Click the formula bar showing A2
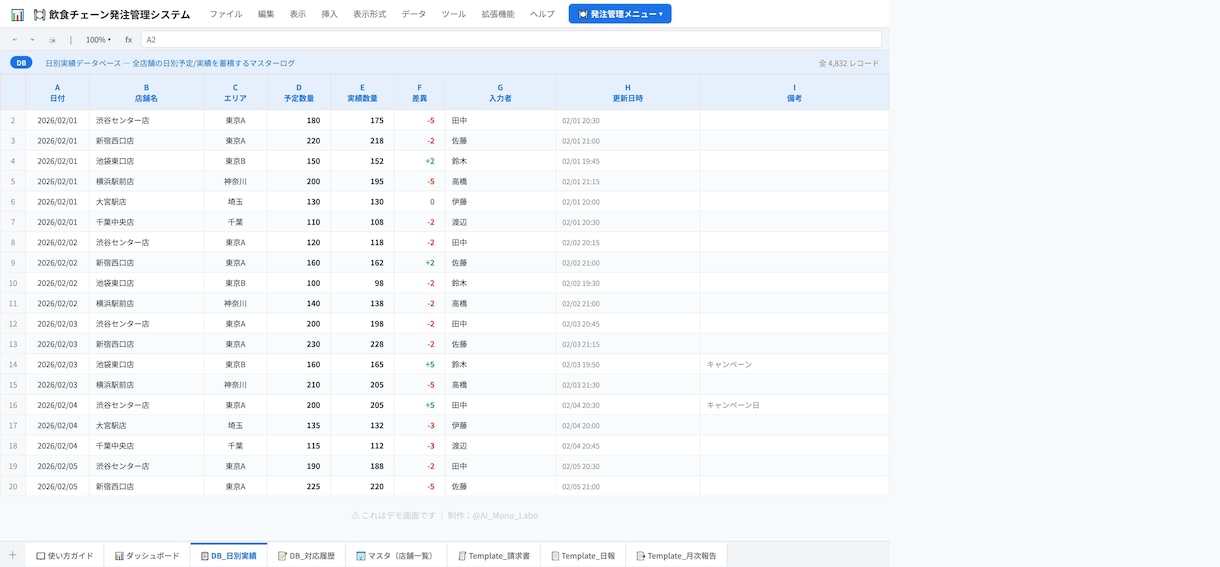 (x=511, y=40)
